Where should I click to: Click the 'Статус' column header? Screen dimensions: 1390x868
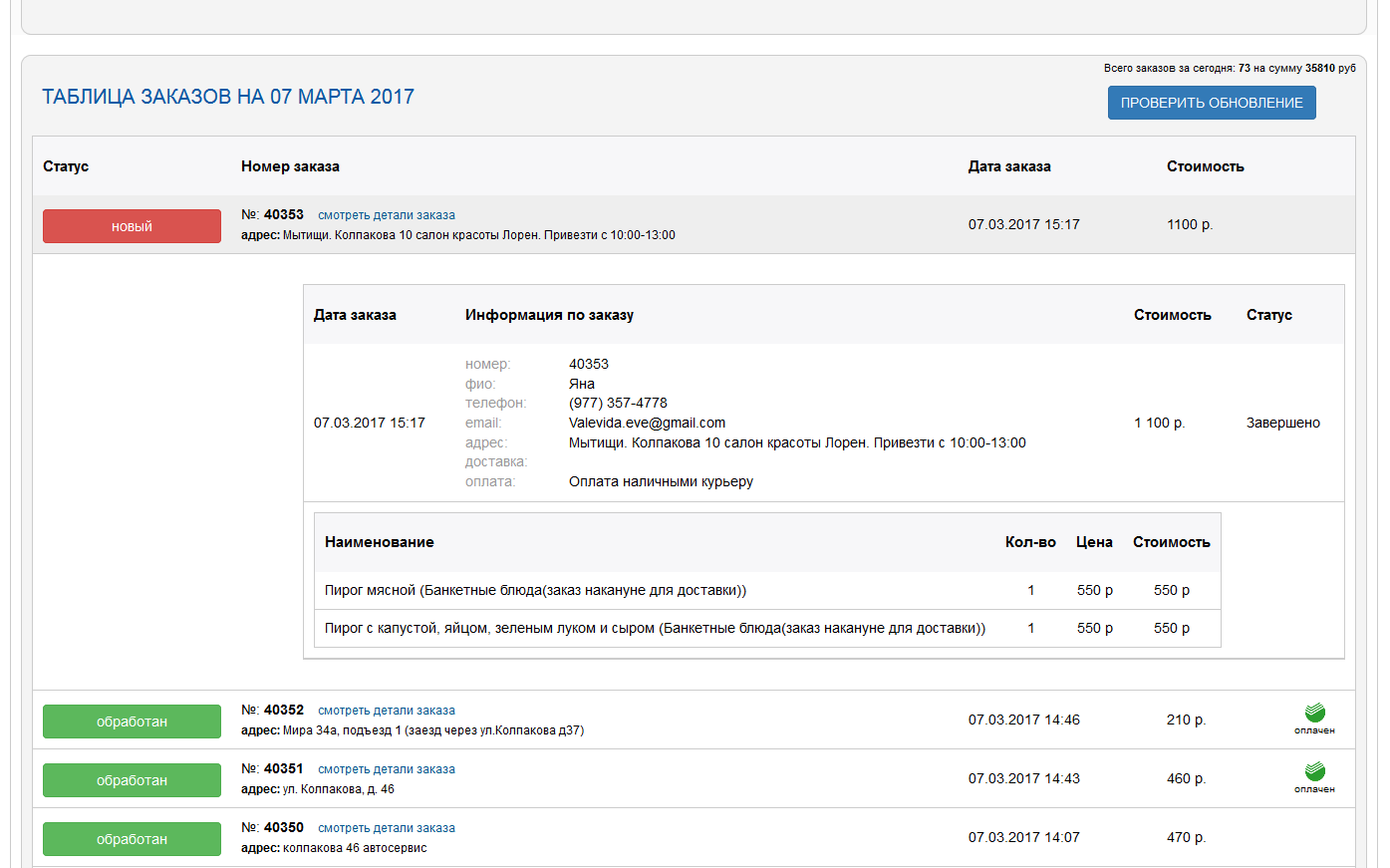[x=66, y=166]
